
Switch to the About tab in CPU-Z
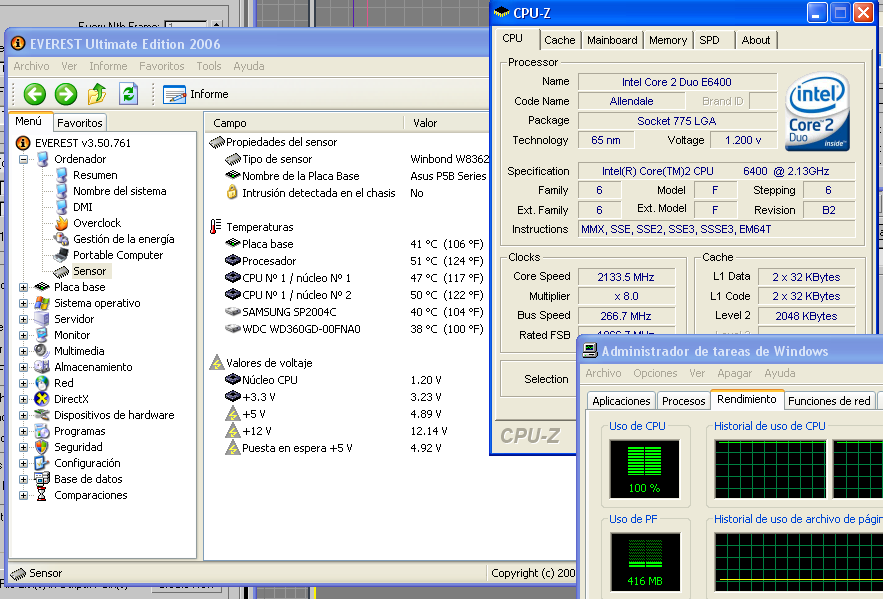(756, 40)
